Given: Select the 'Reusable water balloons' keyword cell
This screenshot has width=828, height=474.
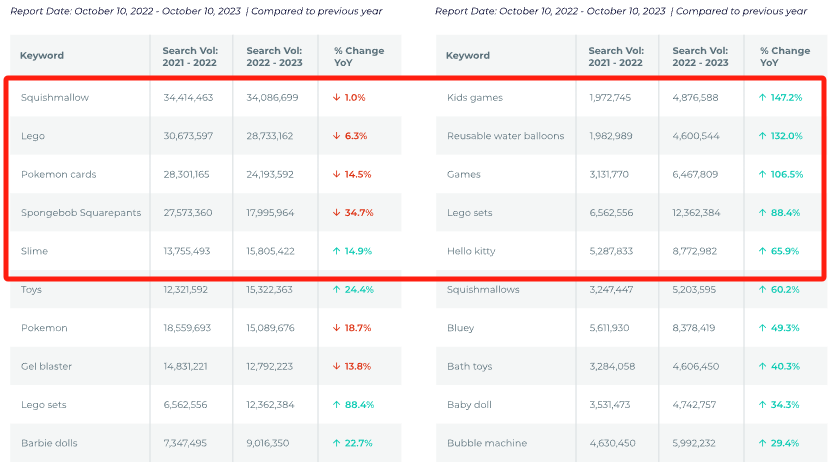Looking at the screenshot, I should coord(505,136).
